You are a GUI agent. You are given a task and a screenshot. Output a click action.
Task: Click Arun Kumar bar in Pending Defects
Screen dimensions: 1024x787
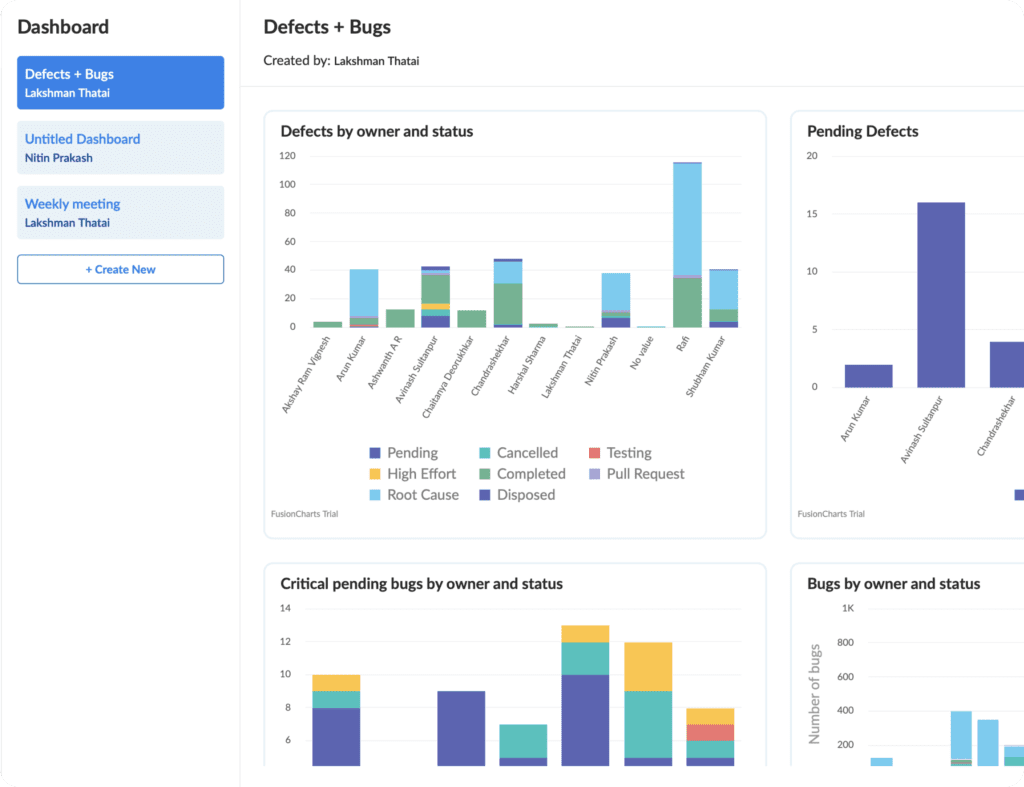(869, 376)
